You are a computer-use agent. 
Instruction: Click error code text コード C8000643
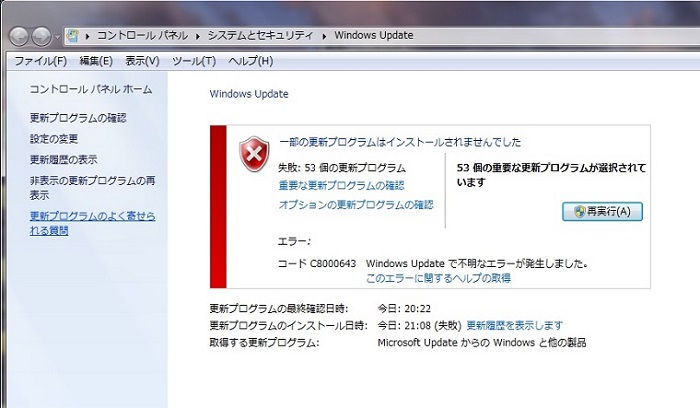point(317,263)
